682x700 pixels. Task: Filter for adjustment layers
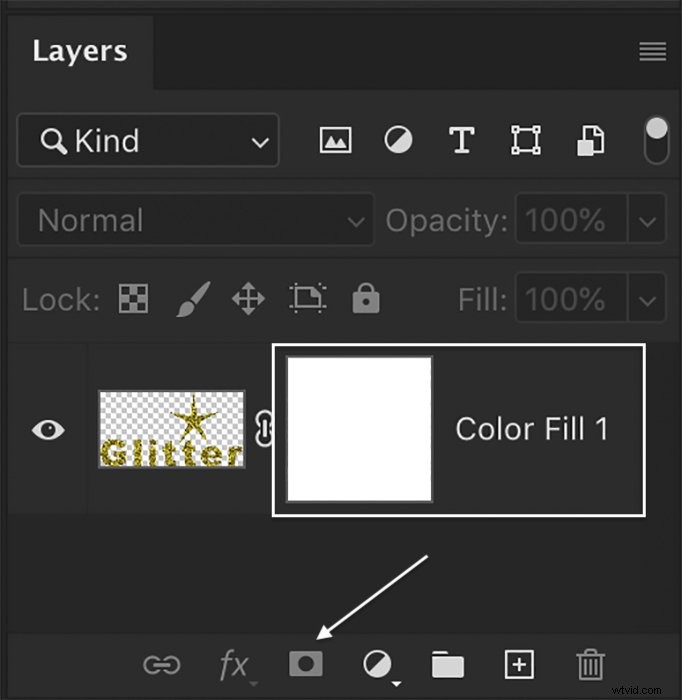(398, 140)
